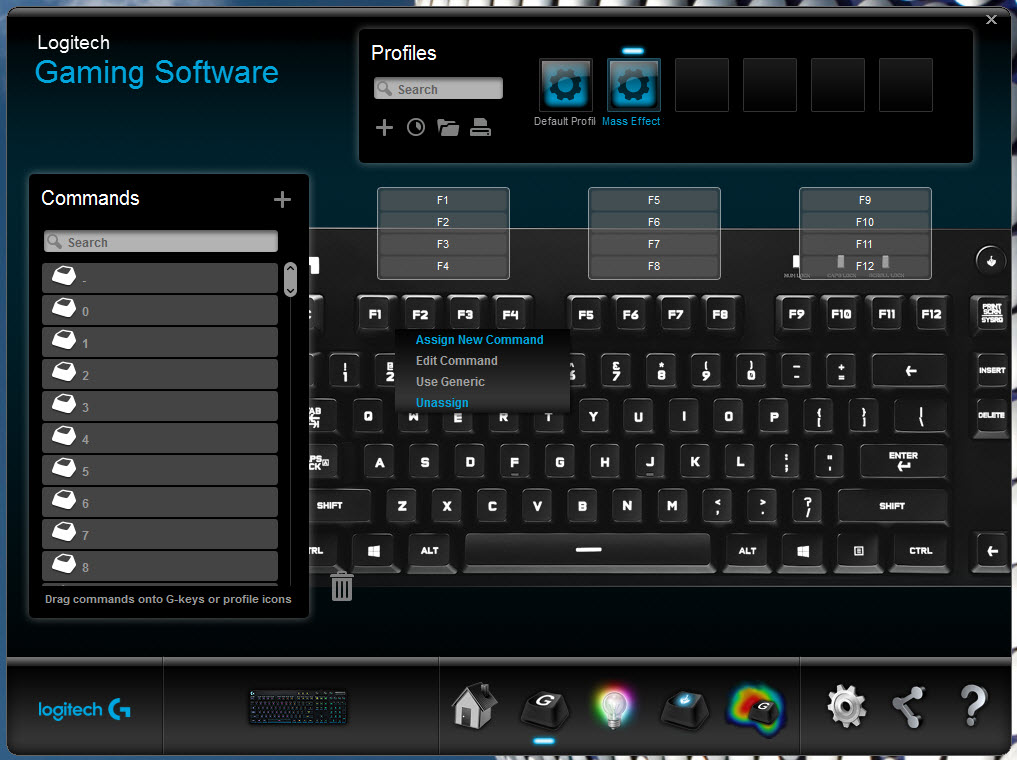
Task: Click the F1 key on keyboard image
Action: [375, 314]
